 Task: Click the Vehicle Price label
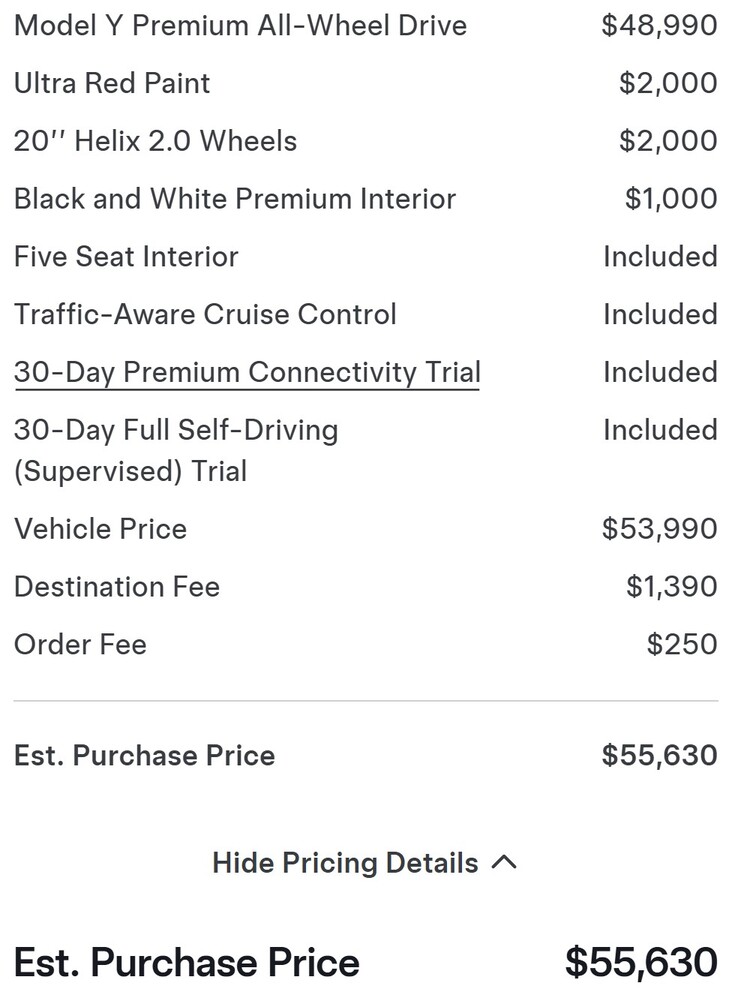tap(100, 529)
